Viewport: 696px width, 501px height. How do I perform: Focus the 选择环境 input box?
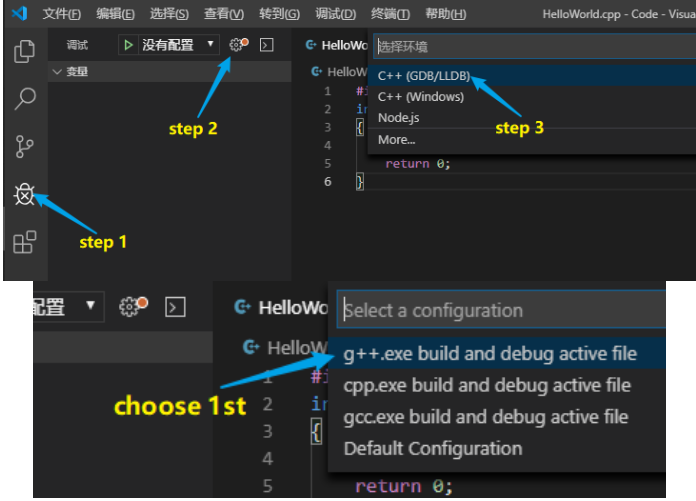click(x=534, y=46)
